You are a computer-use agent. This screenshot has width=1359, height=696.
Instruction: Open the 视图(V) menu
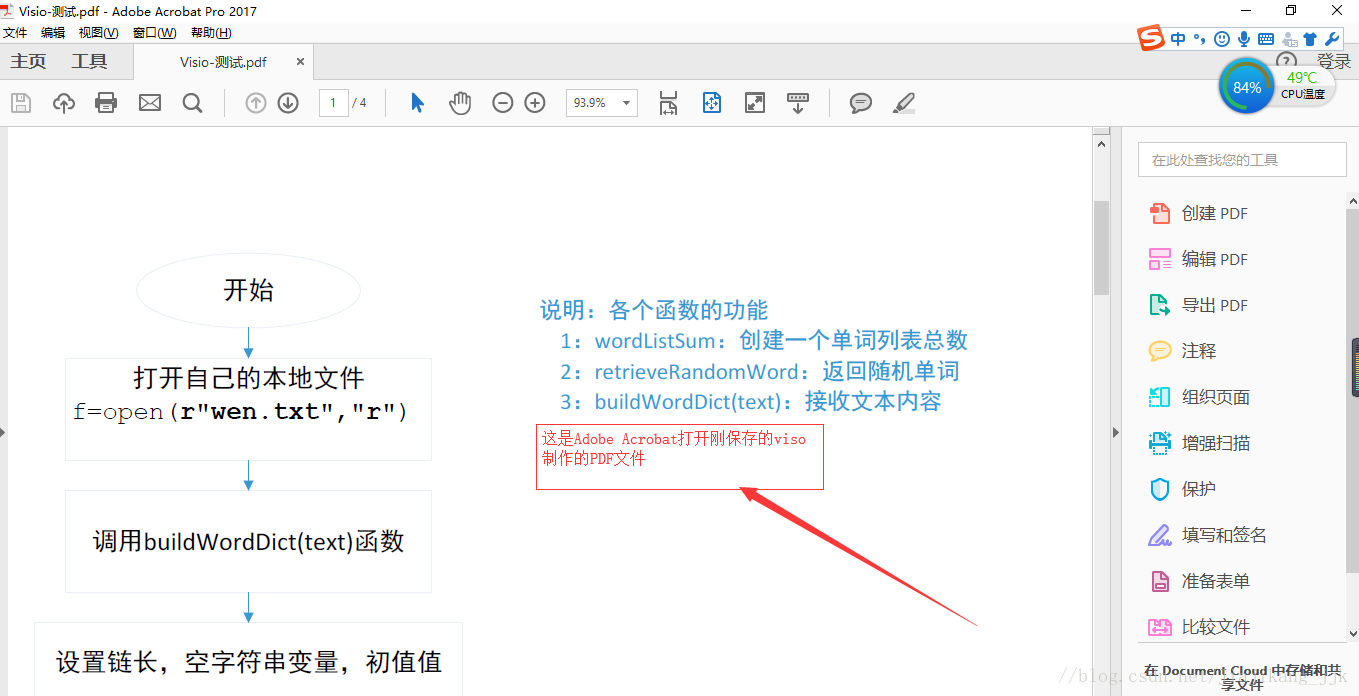[x=98, y=33]
